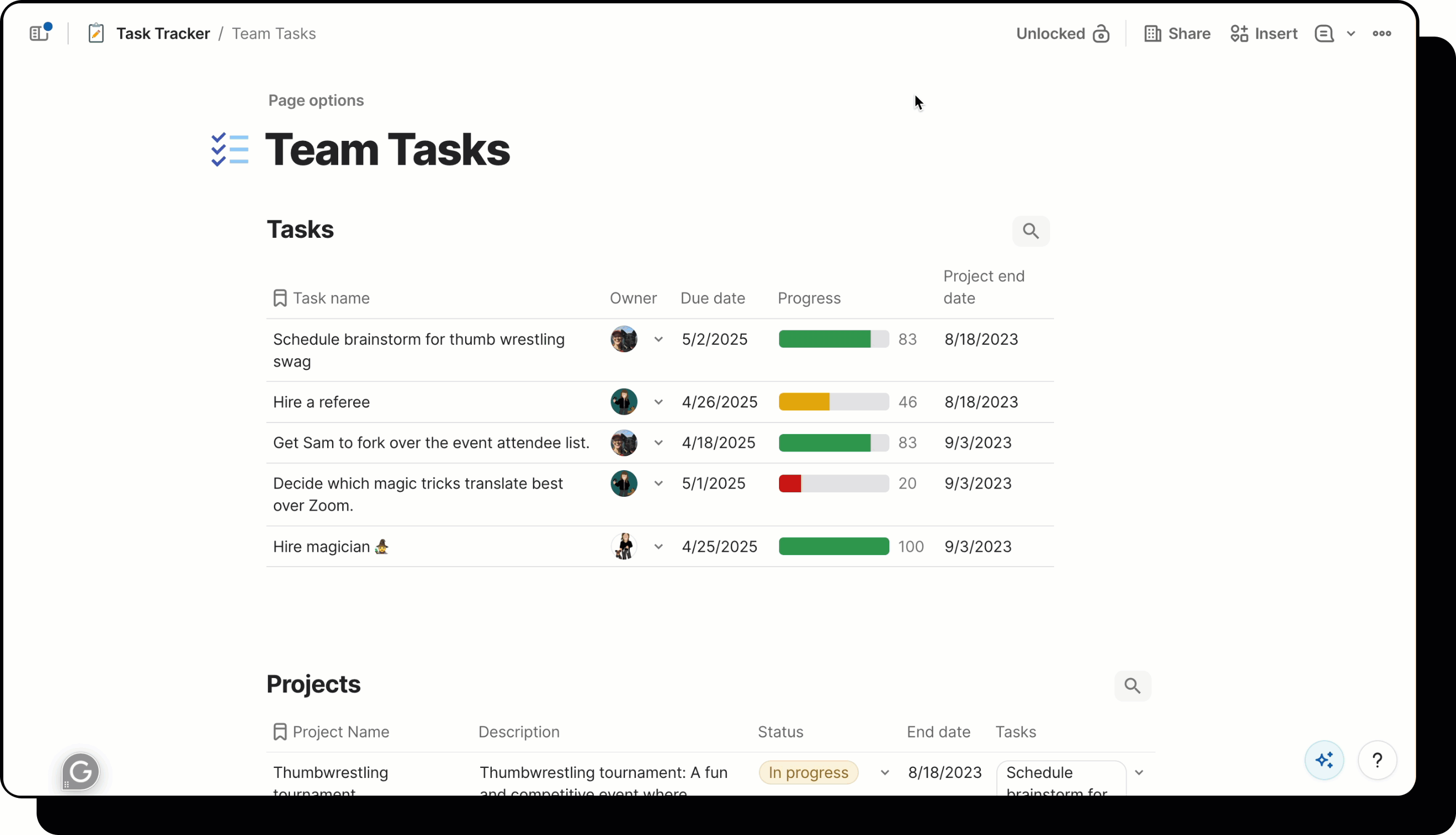Click the Team Tasks checklist icon
This screenshot has width=1456, height=835.
[230, 150]
